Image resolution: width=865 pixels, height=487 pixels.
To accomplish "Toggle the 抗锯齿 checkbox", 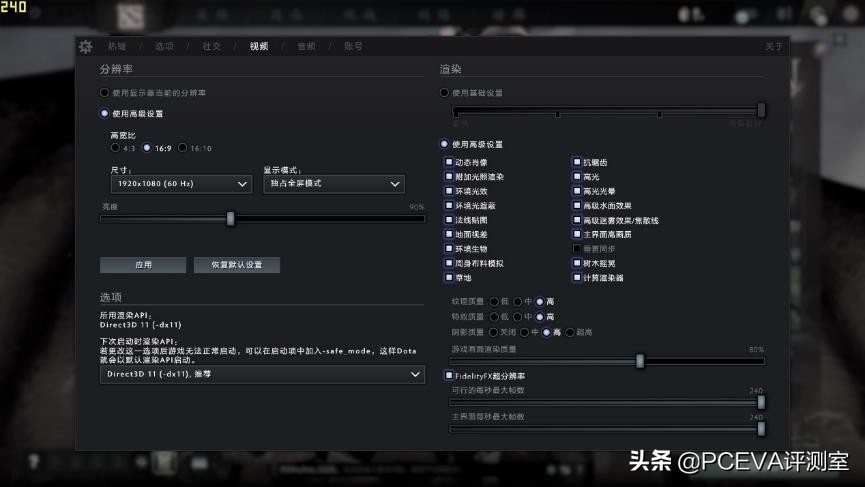I will click(577, 162).
